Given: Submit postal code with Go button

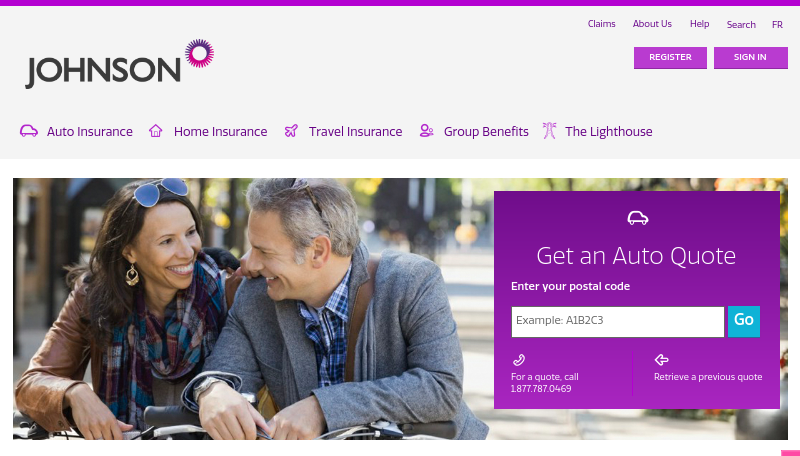Looking at the screenshot, I should (744, 321).
